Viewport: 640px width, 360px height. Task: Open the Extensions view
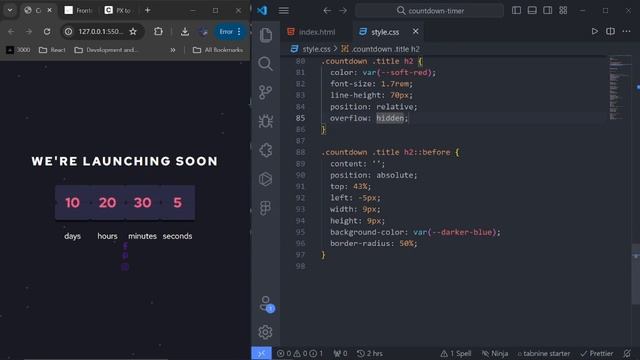(265, 150)
